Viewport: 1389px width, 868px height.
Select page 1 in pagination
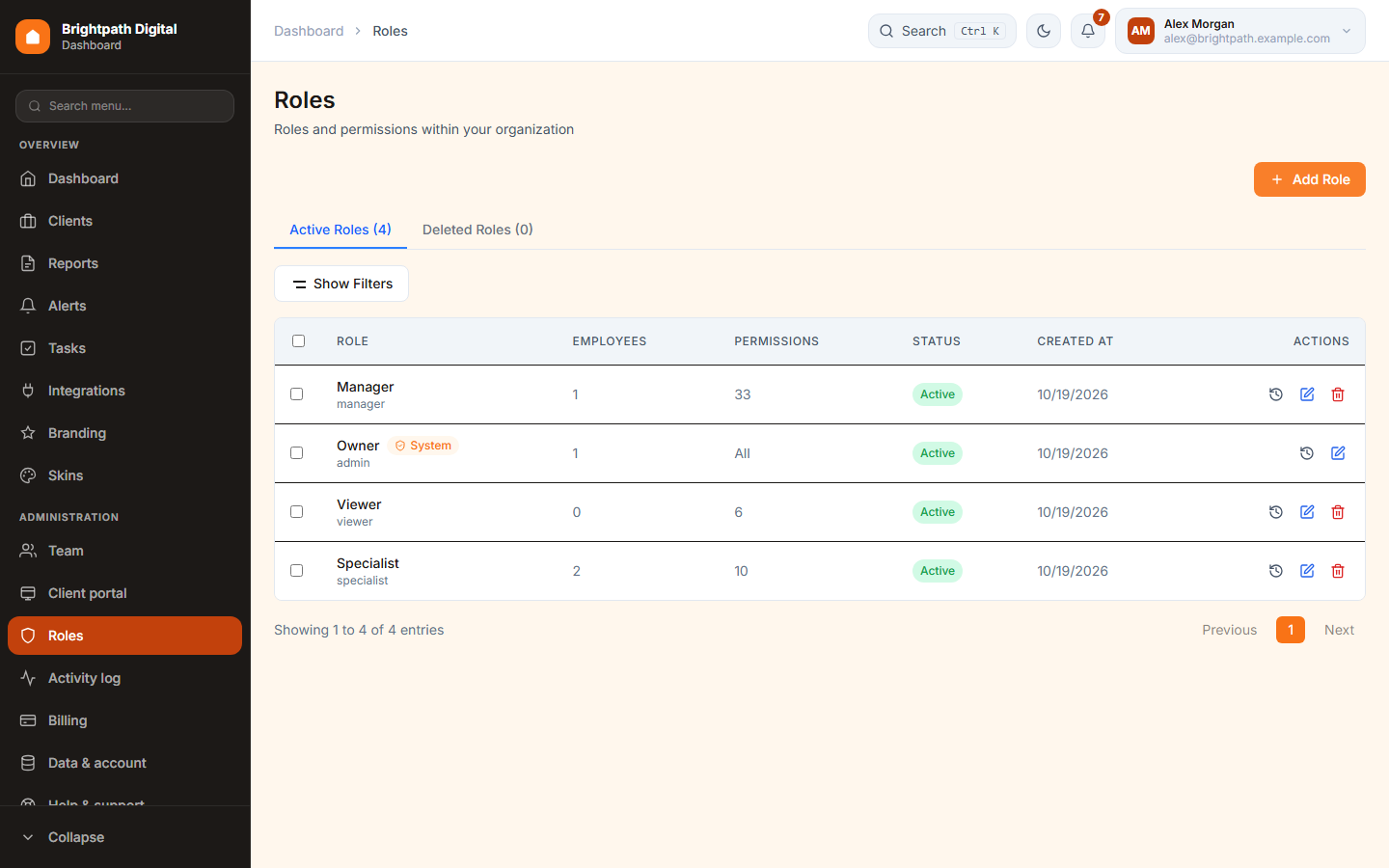(1291, 630)
